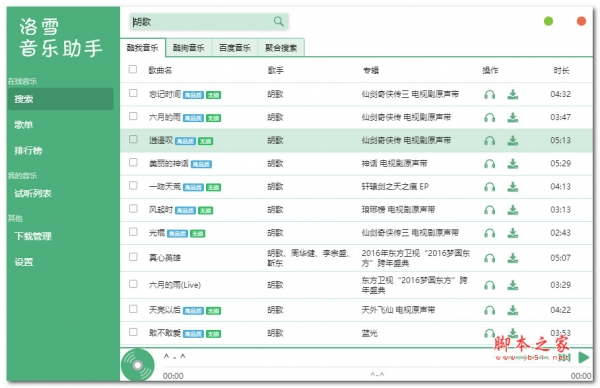600x388 pixels.
Task: Check the box for 六月的雨 (03:47)
Action: coord(133,116)
